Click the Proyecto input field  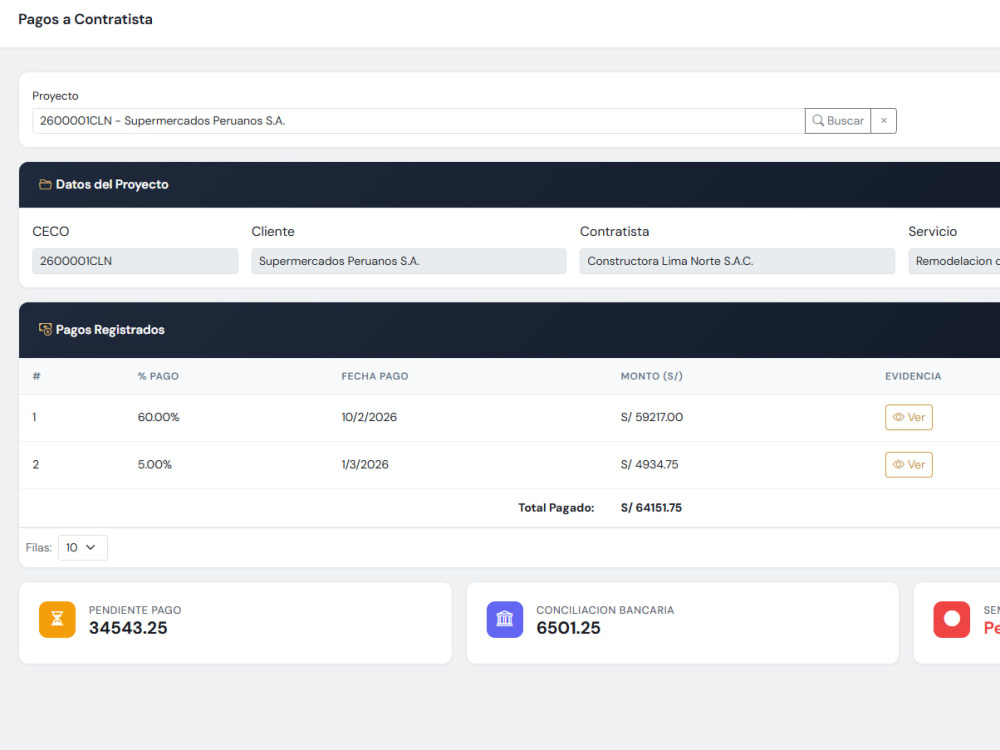[418, 121]
